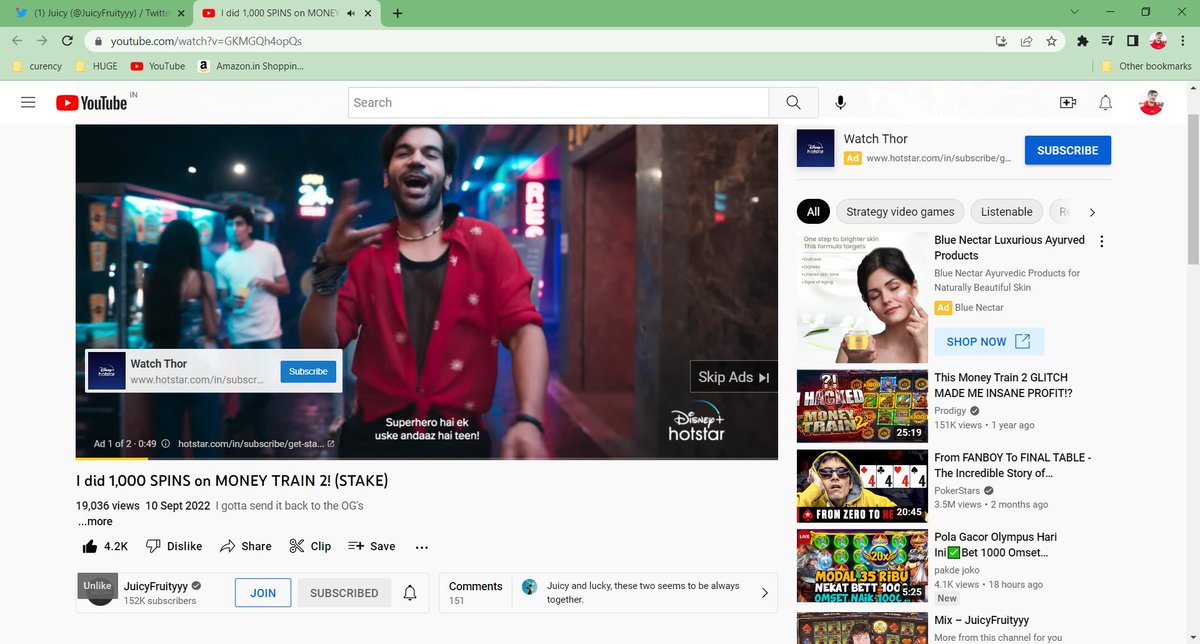Create a clip of the video
The width and height of the screenshot is (1200, 644).
click(x=310, y=546)
